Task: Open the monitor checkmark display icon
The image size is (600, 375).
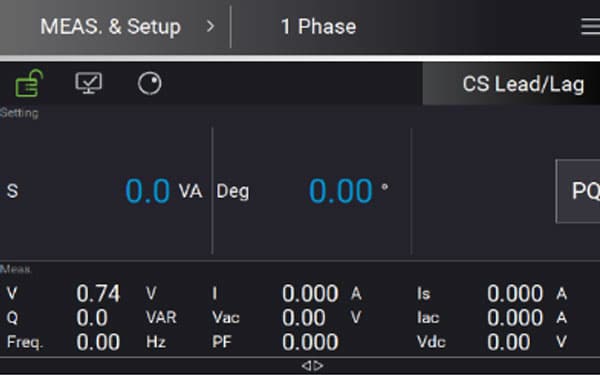Action: [88, 83]
